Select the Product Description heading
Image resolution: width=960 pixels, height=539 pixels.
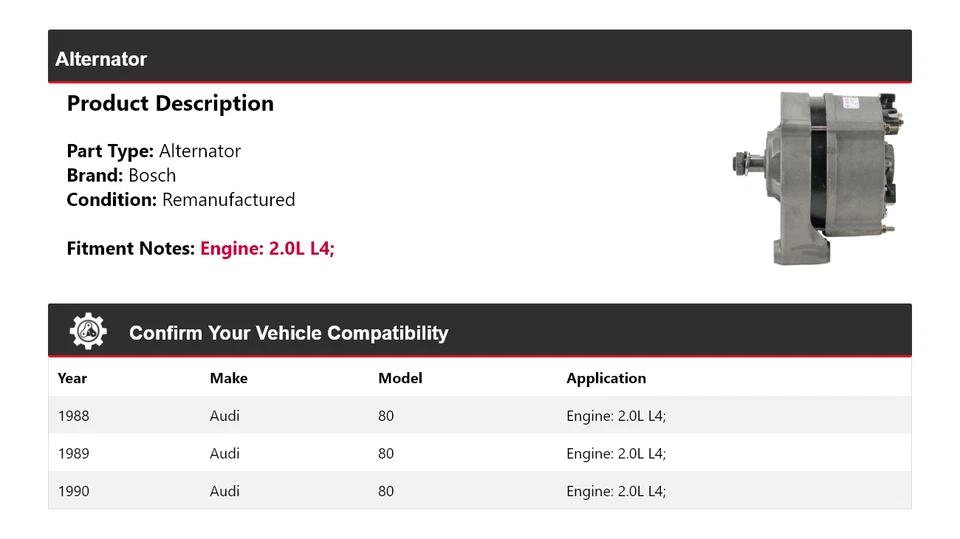pyautogui.click(x=170, y=104)
